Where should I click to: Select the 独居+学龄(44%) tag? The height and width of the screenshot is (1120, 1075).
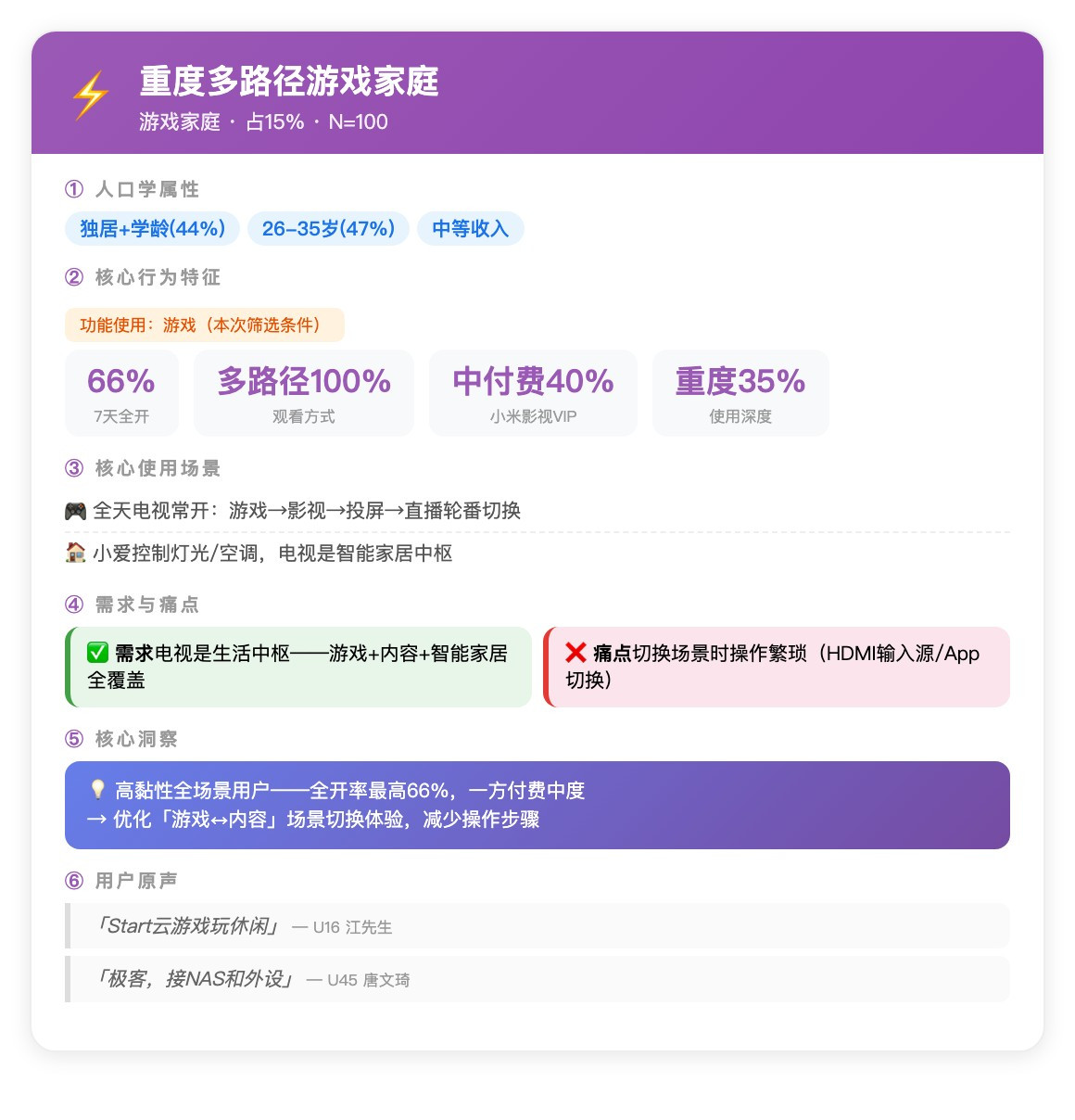tap(152, 229)
